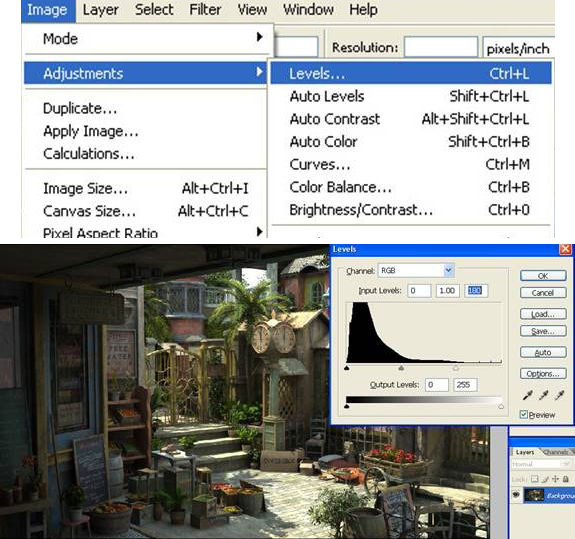Choose Canvas Size... in the Image menu
The width and height of the screenshot is (575, 539).
pyautogui.click(x=145, y=212)
